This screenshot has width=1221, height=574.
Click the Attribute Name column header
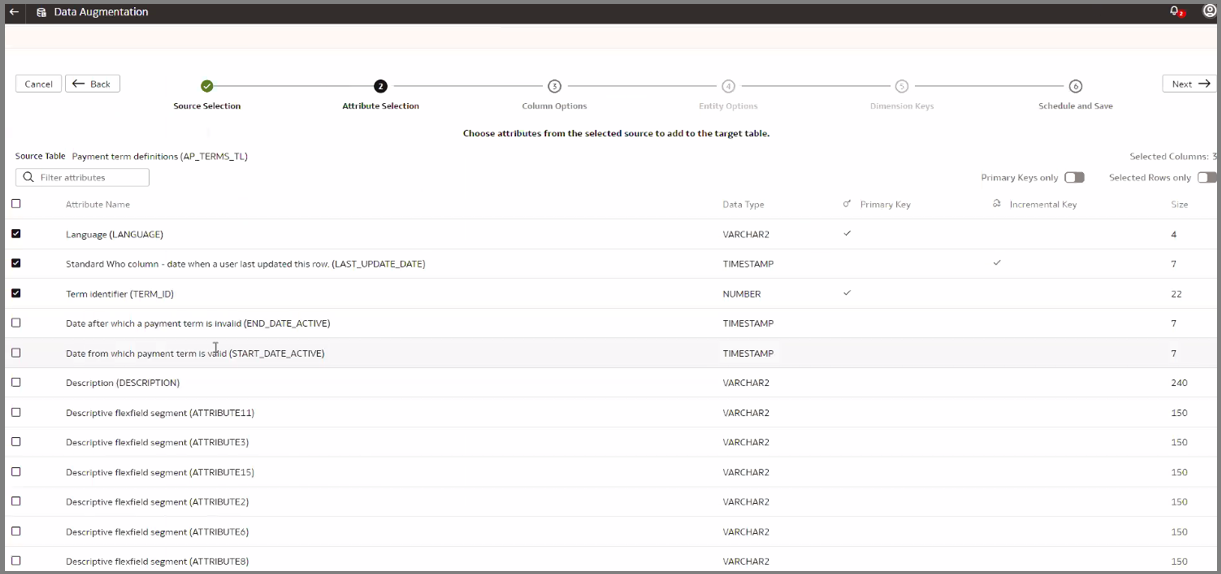tap(98, 204)
